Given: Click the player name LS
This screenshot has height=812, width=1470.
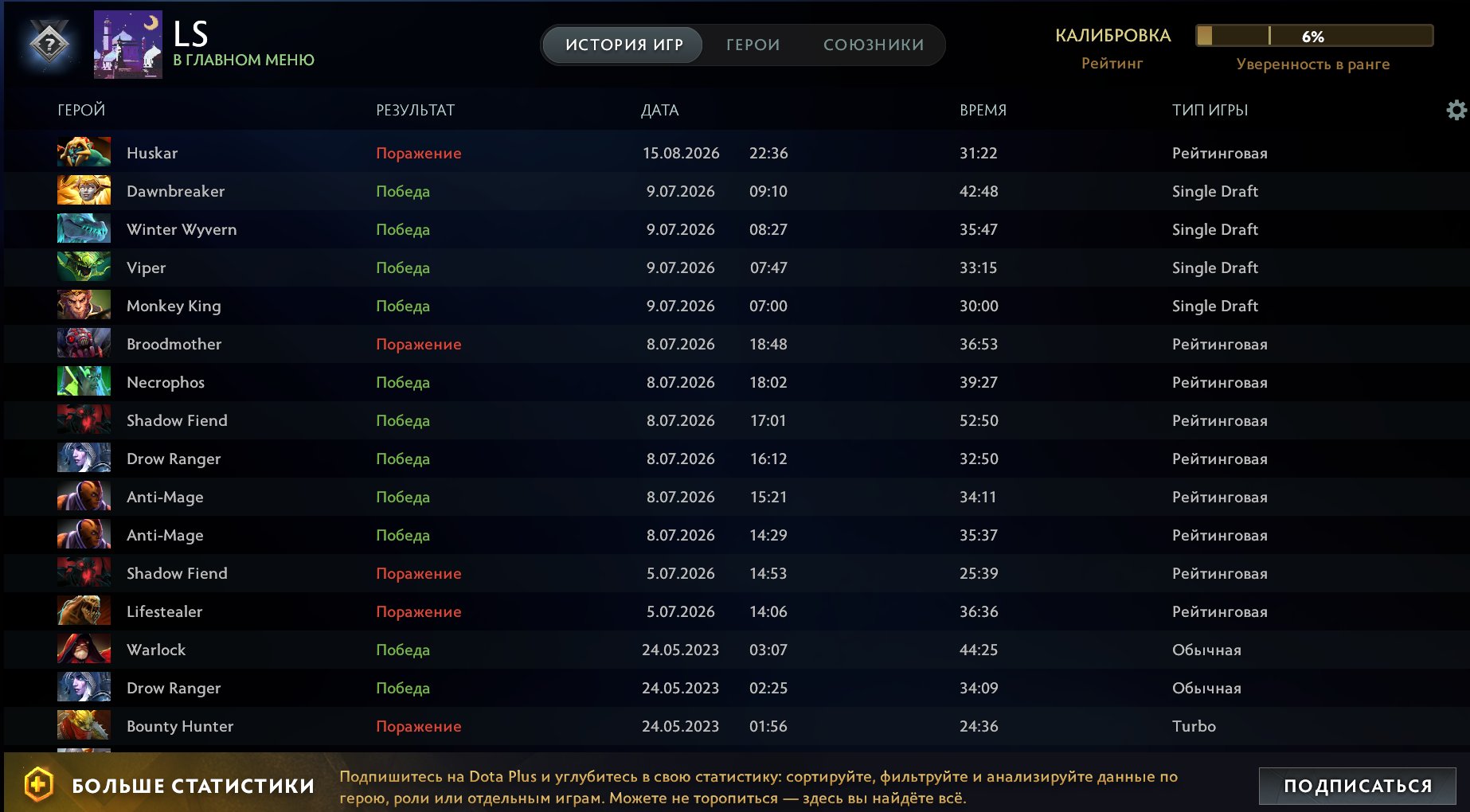Looking at the screenshot, I should click(191, 34).
